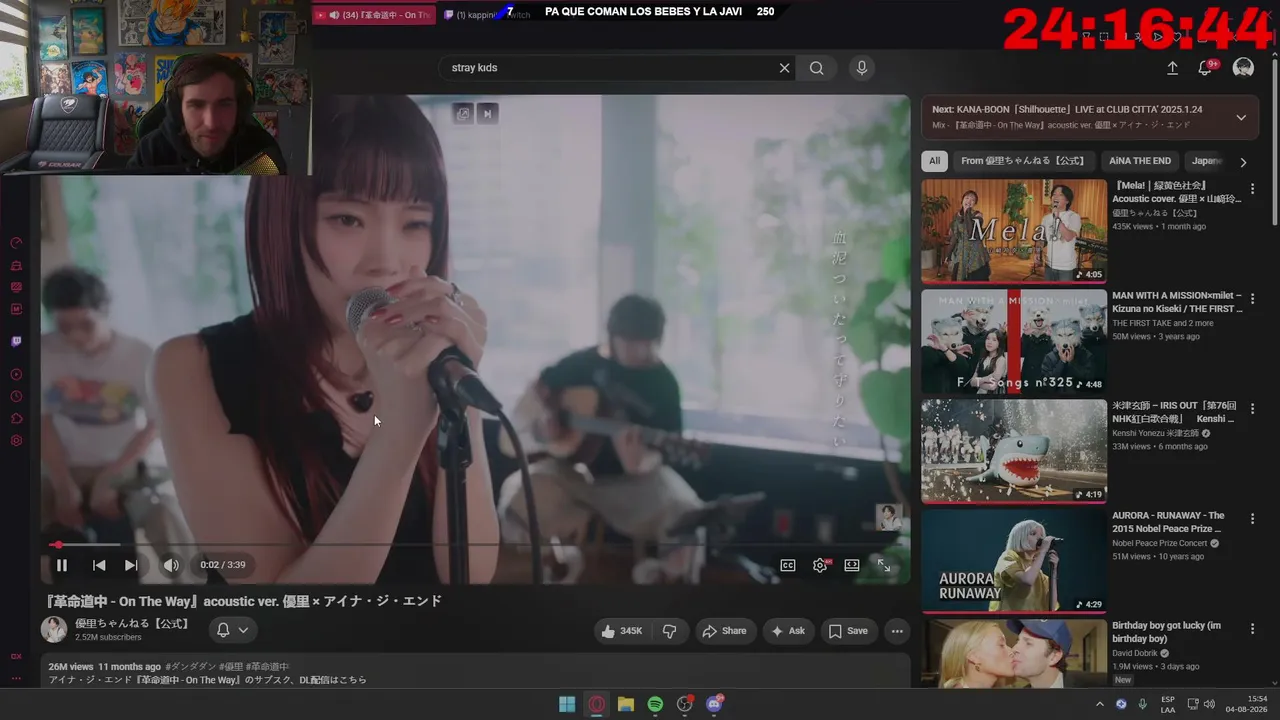Open the 'Birthday boy got lucky' thumbnail

pos(1014,654)
